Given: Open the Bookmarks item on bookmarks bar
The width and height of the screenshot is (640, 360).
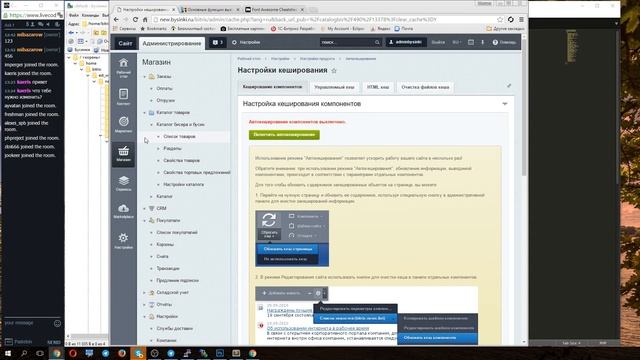Looking at the screenshot, I should tap(153, 29).
